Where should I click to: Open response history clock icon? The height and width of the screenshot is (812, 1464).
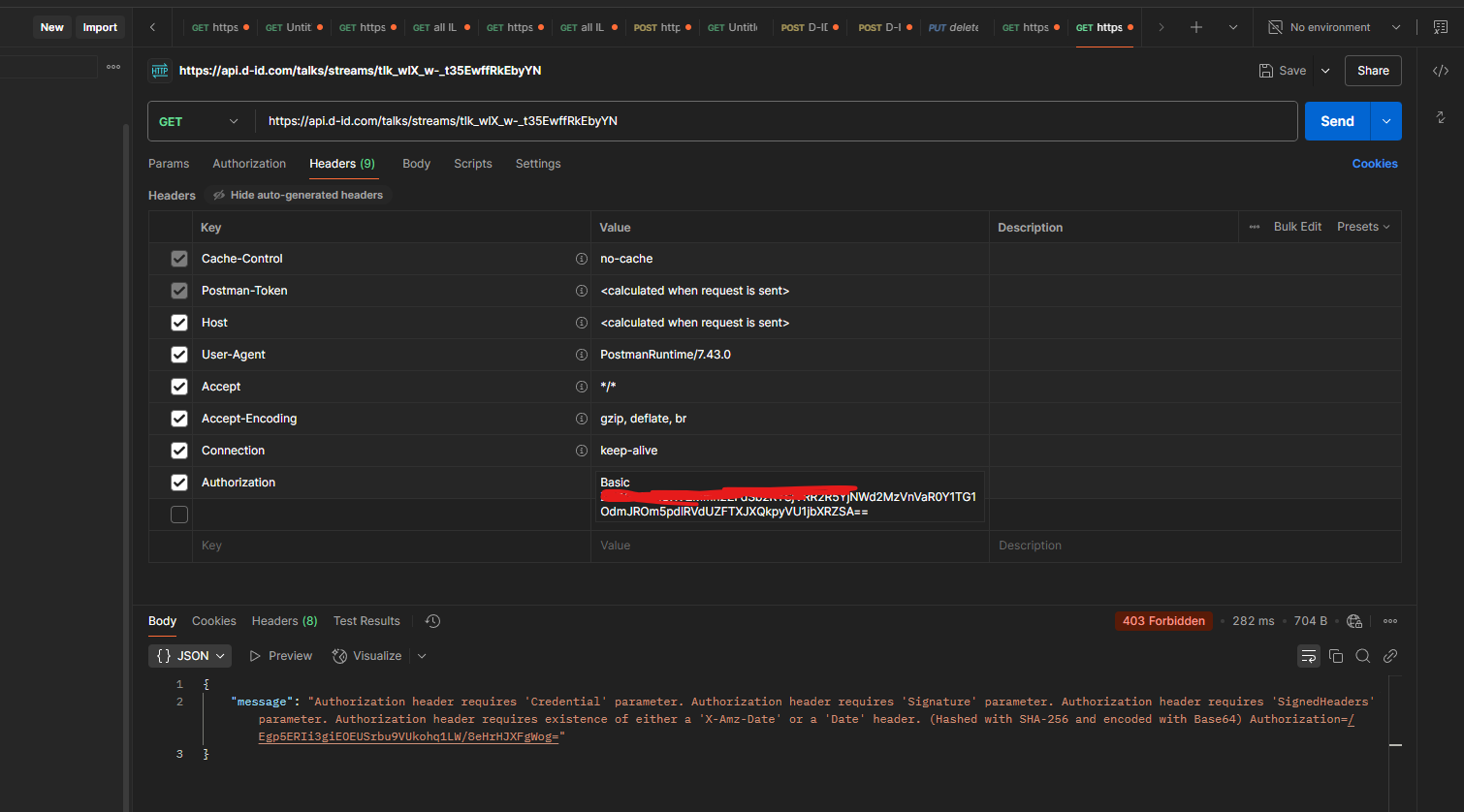coord(433,621)
